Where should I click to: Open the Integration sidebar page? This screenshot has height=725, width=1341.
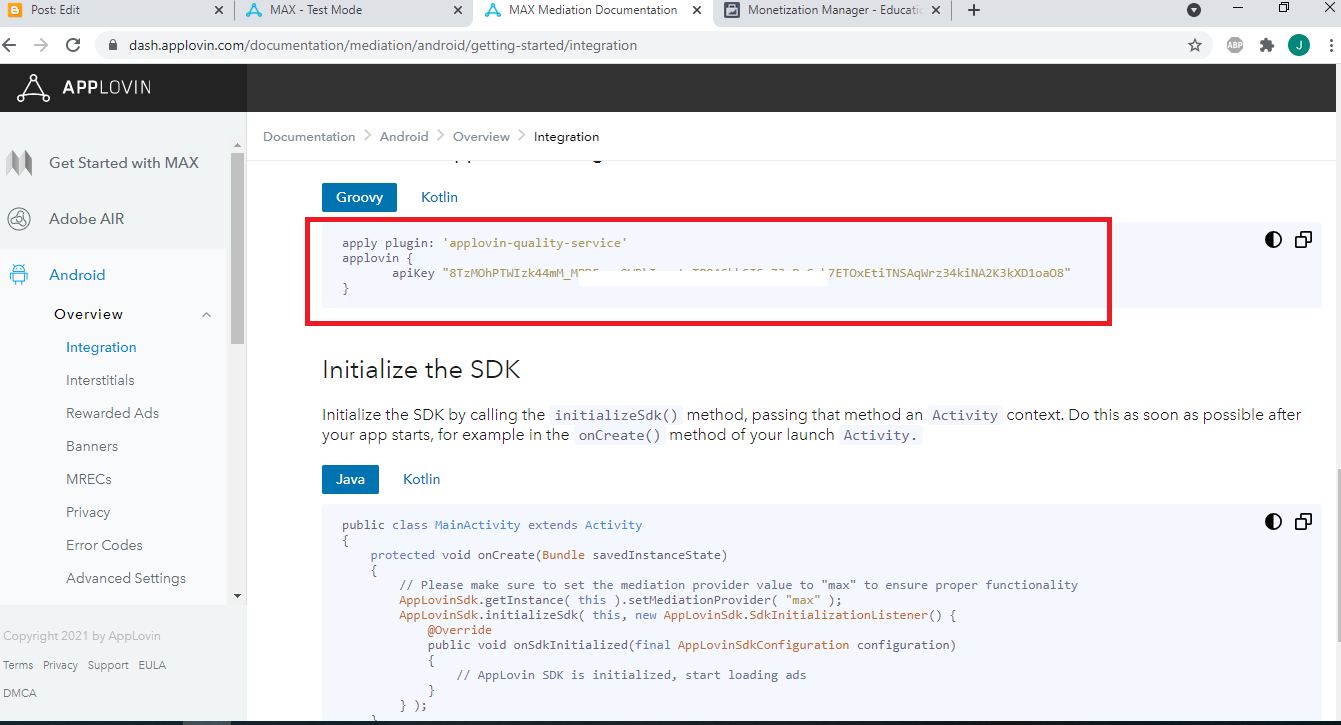tap(101, 347)
